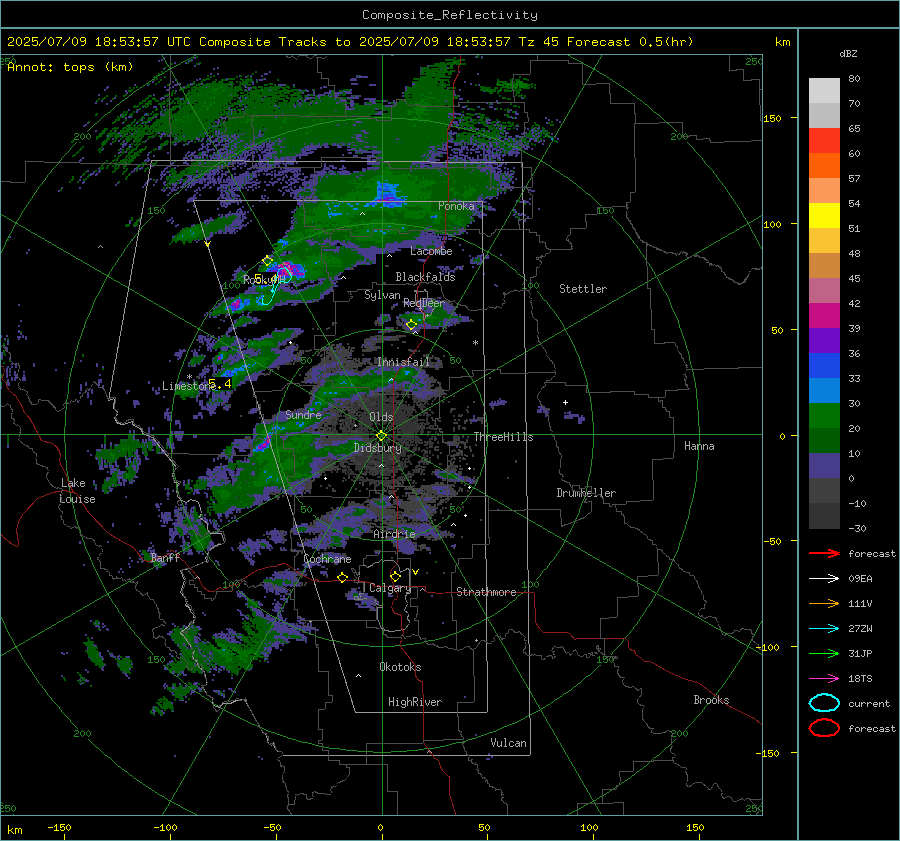Pick the yellow 54-51 dBZ color swatch
This screenshot has width=900, height=841.
(x=824, y=216)
